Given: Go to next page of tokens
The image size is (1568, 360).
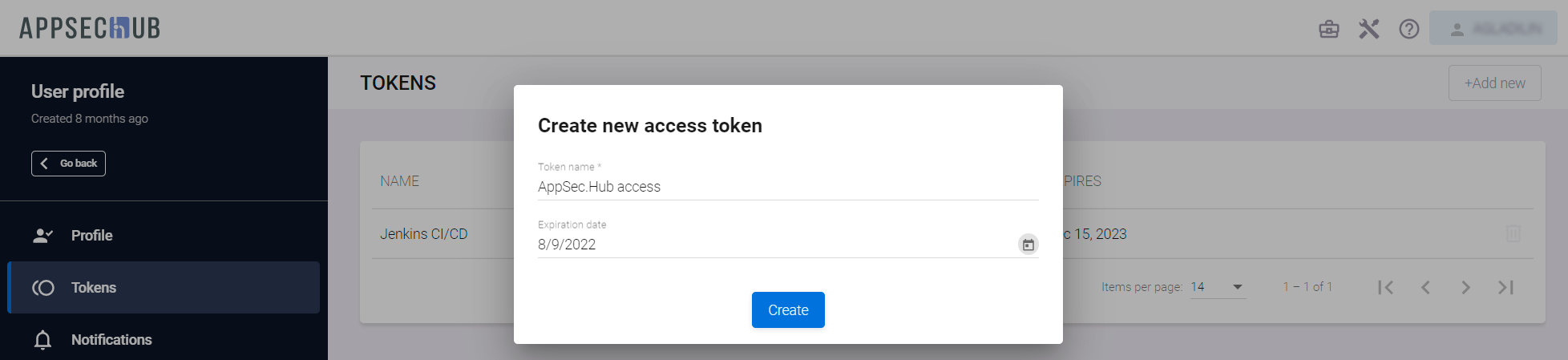Looking at the screenshot, I should (1465, 287).
